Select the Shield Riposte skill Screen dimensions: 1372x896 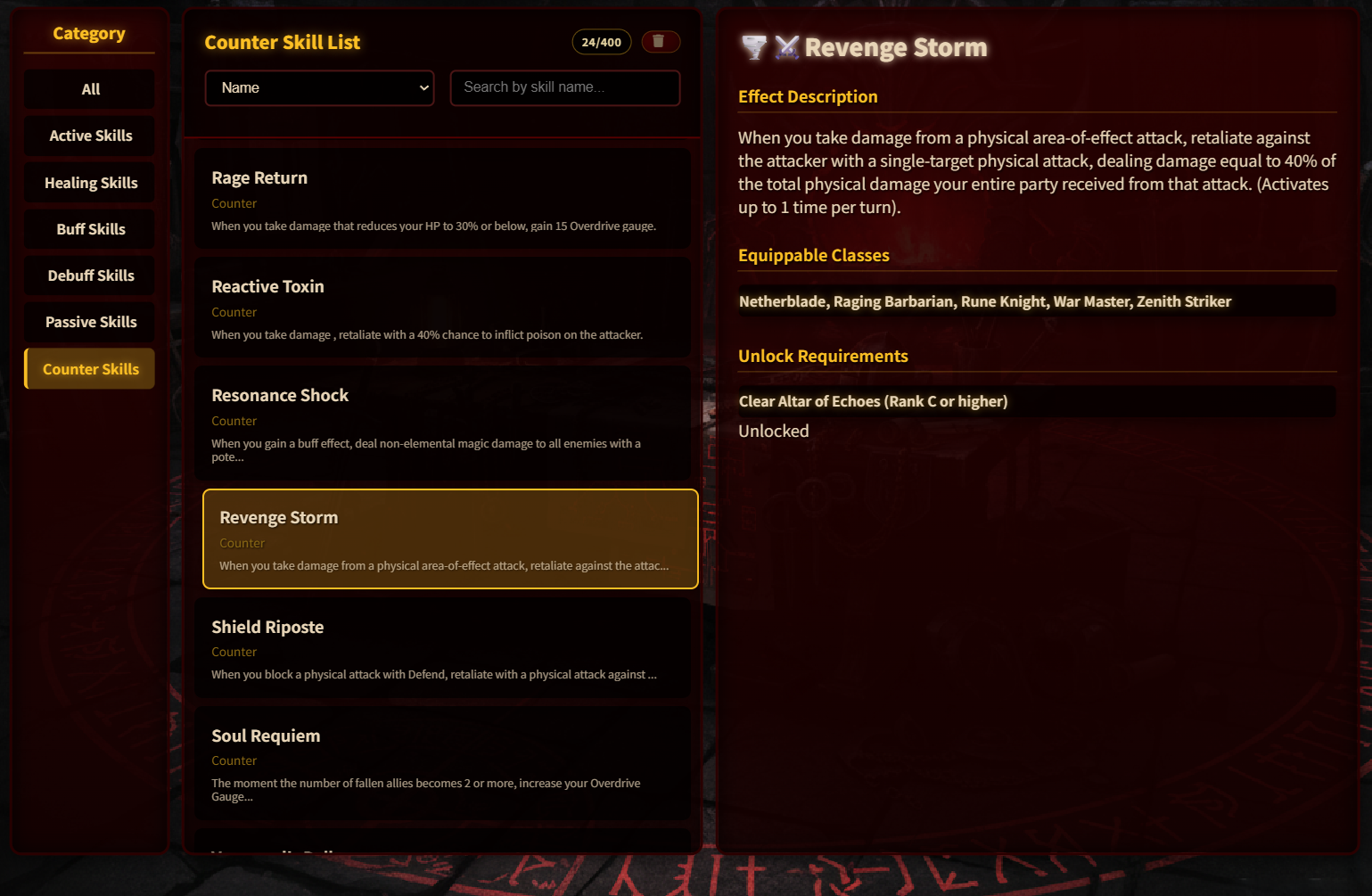pyautogui.click(x=442, y=648)
